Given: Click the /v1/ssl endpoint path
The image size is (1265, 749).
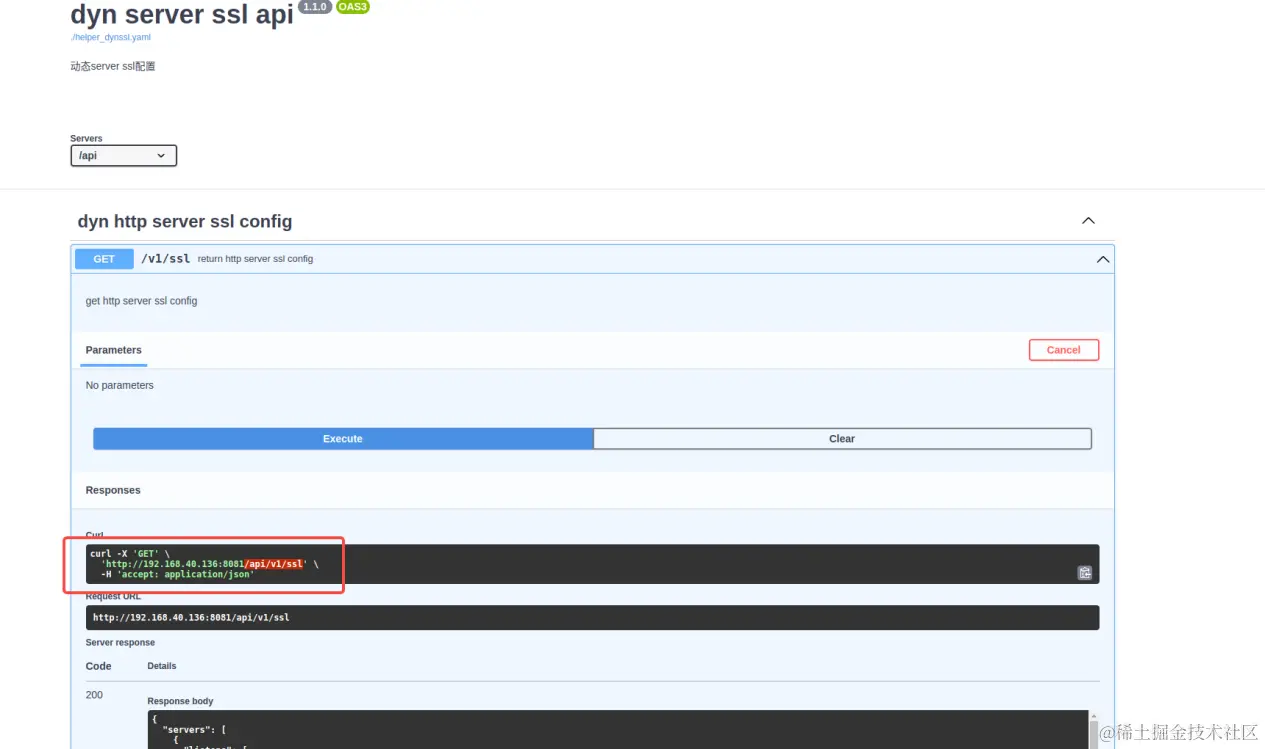Looking at the screenshot, I should 165,259.
